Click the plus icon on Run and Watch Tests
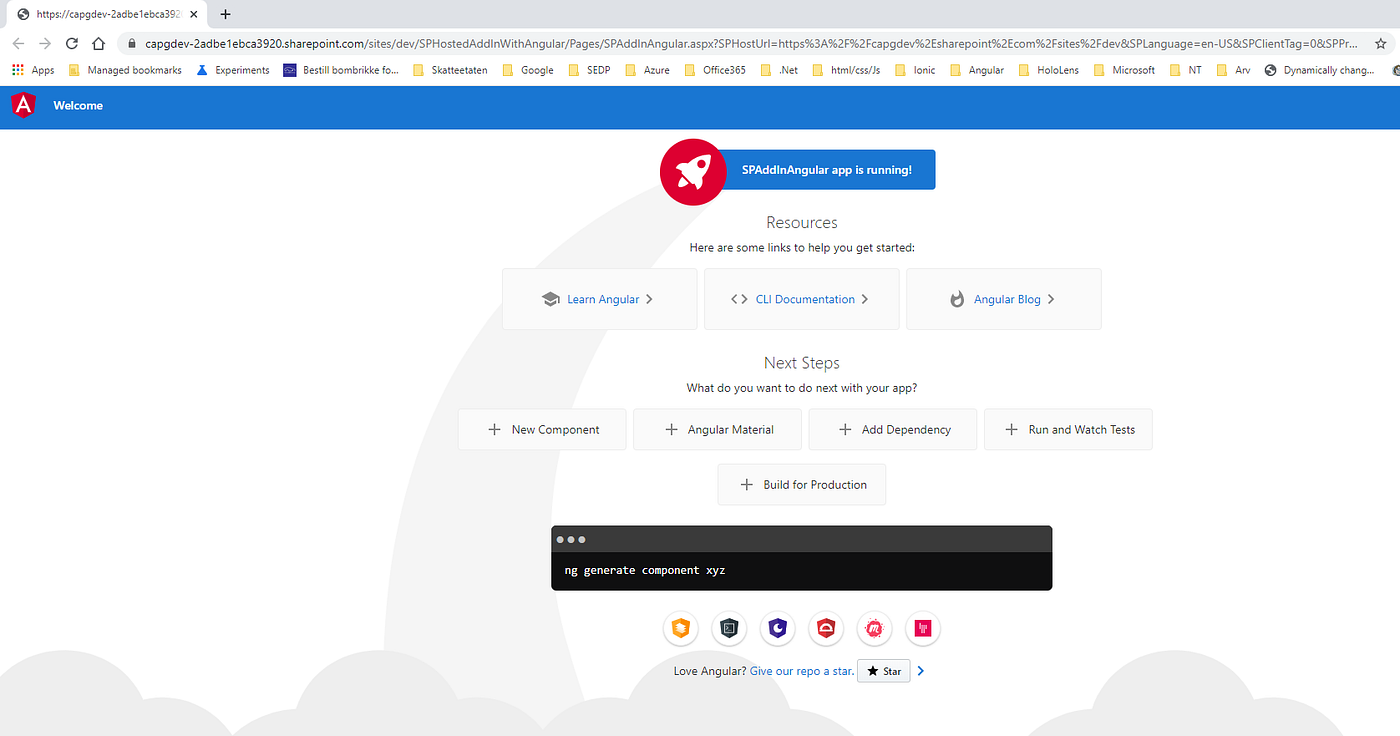Viewport: 1400px width, 736px height. tap(1011, 430)
